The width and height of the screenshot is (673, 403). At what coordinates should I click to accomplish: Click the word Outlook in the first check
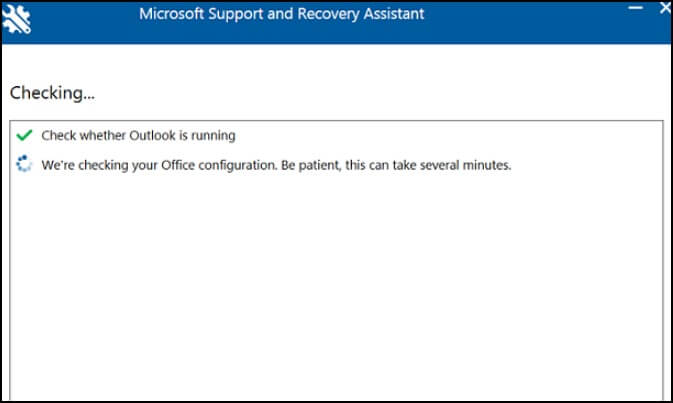coord(152,136)
